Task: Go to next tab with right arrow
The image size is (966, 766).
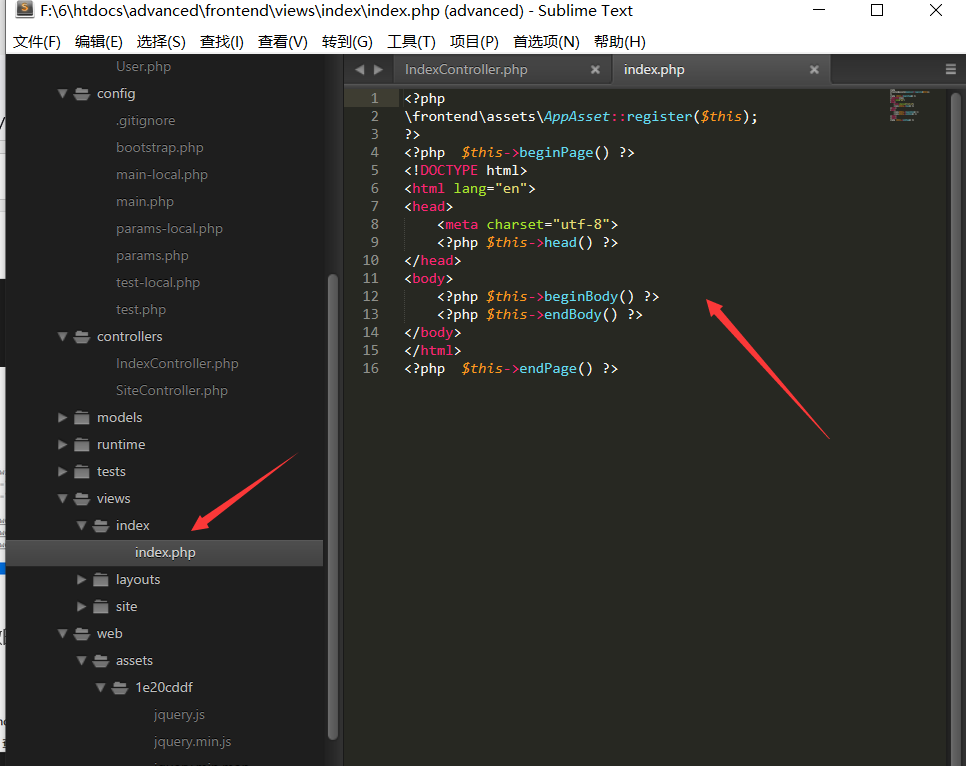Action: (378, 70)
